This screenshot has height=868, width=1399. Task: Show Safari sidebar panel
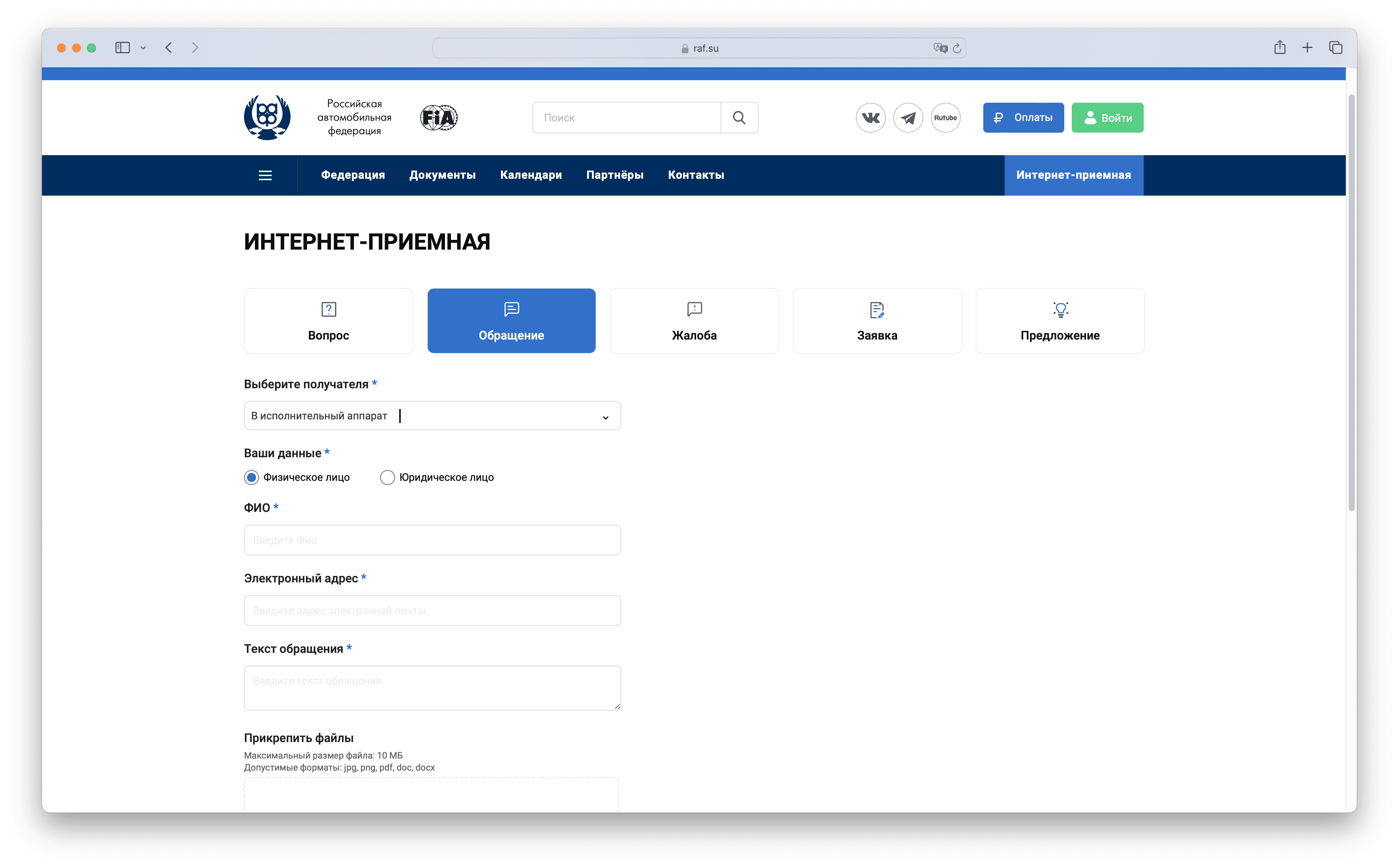[122, 48]
